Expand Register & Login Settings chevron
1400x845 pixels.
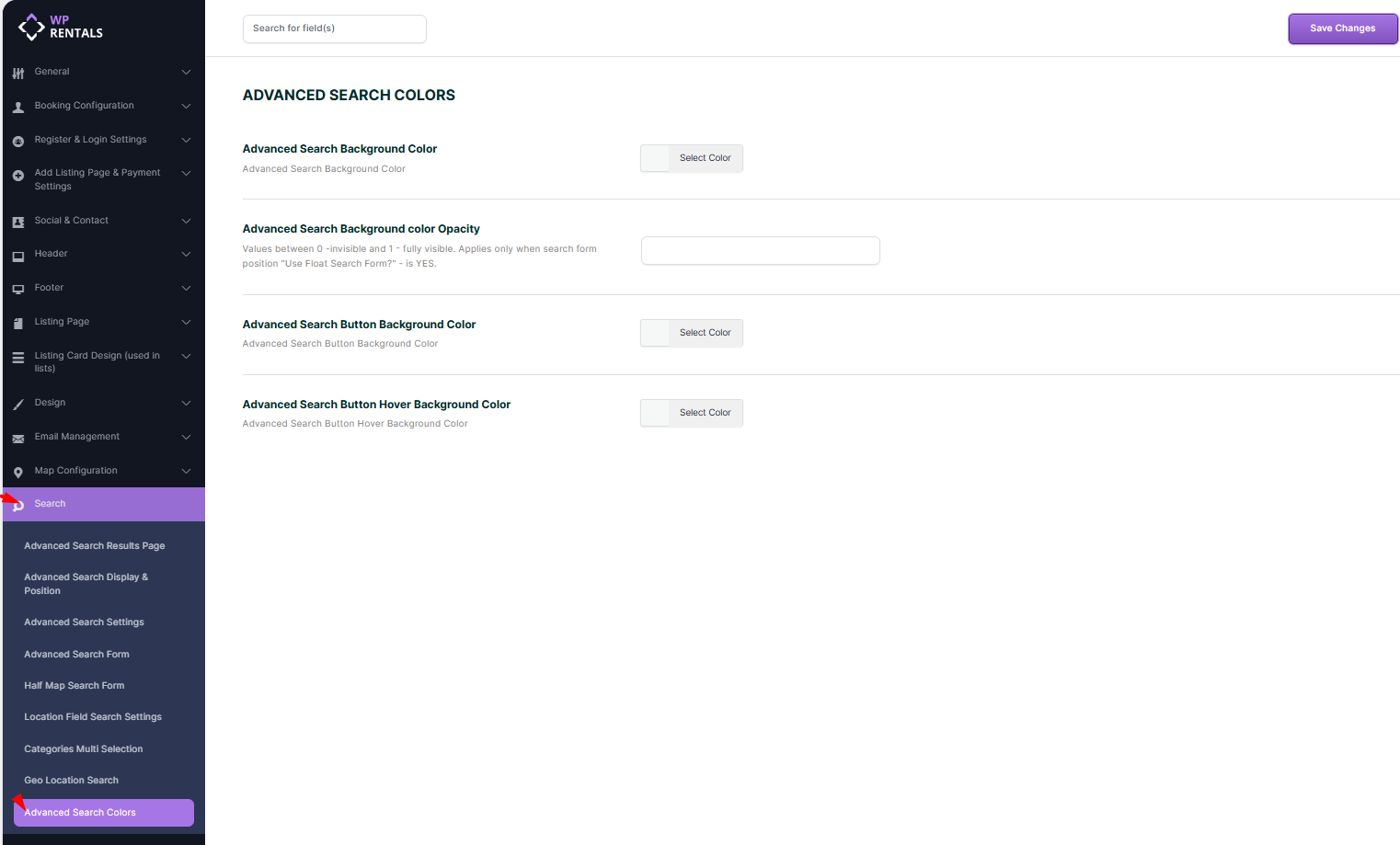[186, 140]
